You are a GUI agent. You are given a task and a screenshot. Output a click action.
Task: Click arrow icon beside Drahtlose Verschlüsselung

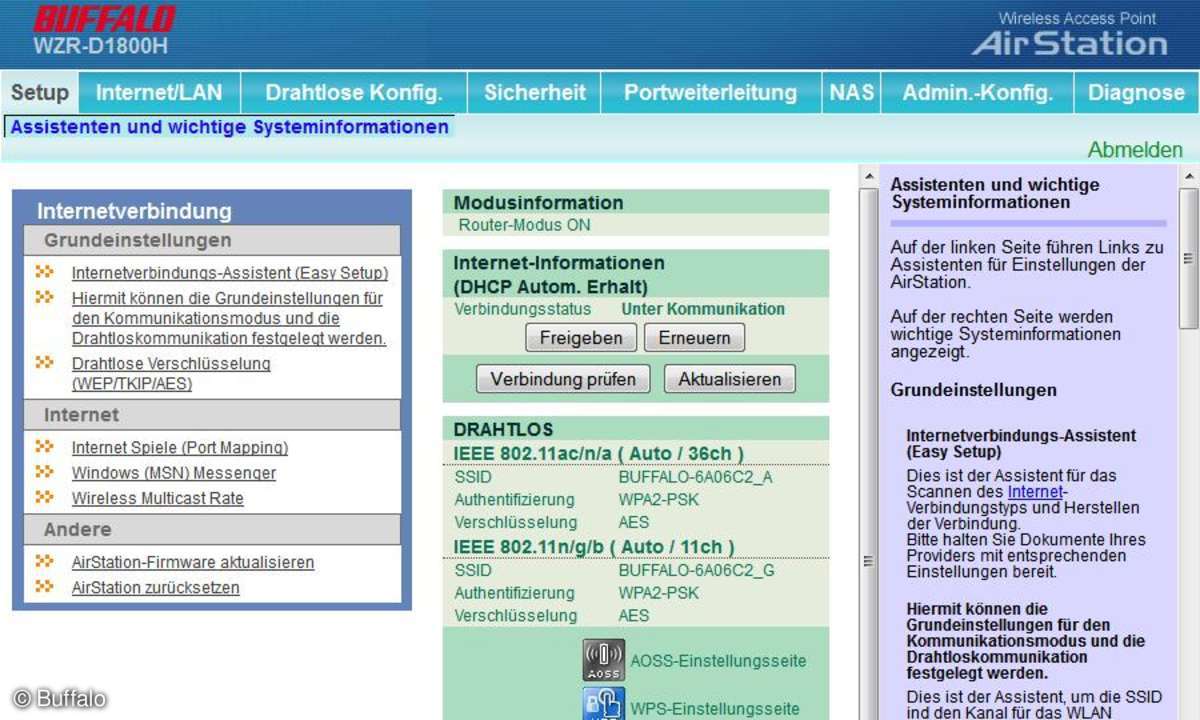44,362
